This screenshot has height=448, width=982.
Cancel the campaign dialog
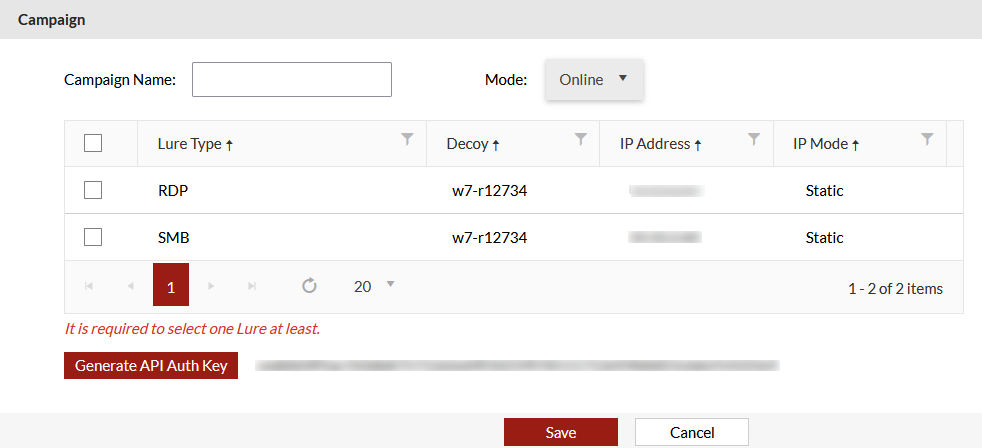pos(692,432)
